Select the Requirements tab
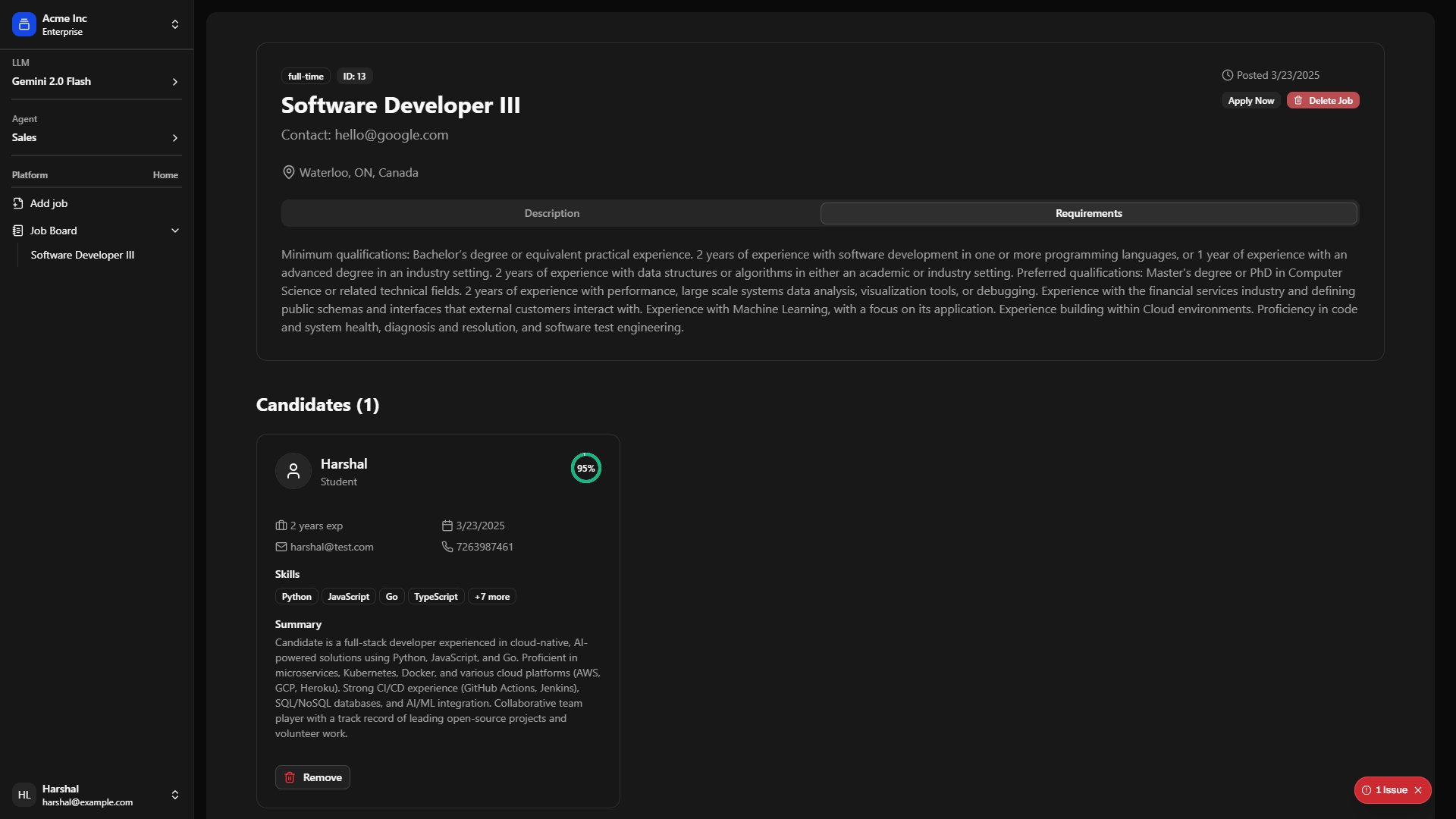 (1088, 213)
